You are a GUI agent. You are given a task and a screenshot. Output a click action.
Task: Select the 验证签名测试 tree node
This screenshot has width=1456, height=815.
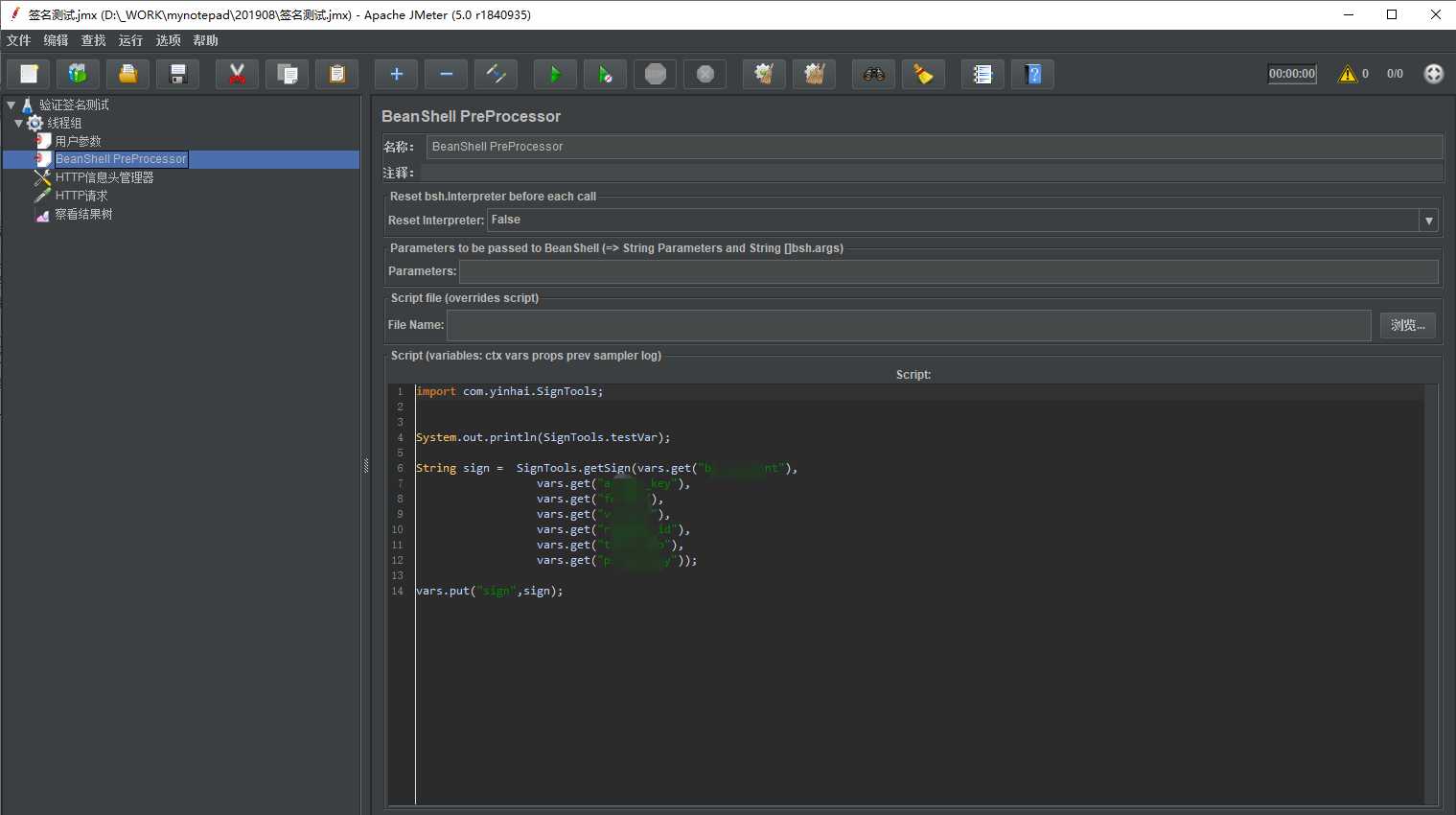point(74,105)
